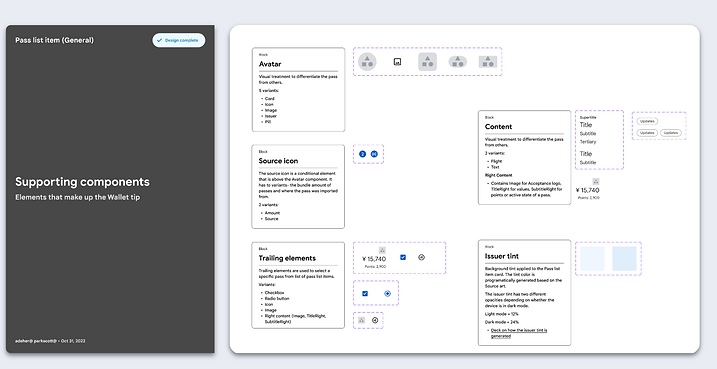Click 'Dark mode = 24%' text
Screen dimensions: 717x369
pyautogui.click(x=502, y=322)
